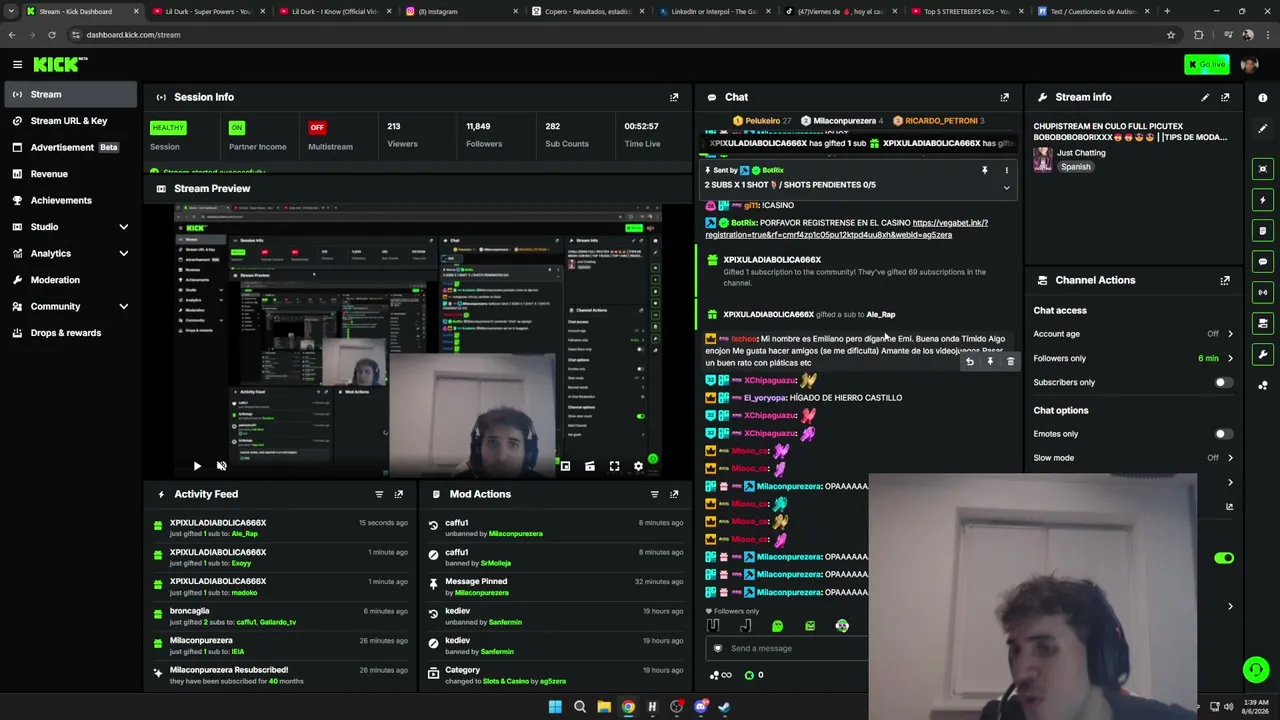Pop out the Chat panel
This screenshot has height=720, width=1280.
[1005, 97]
